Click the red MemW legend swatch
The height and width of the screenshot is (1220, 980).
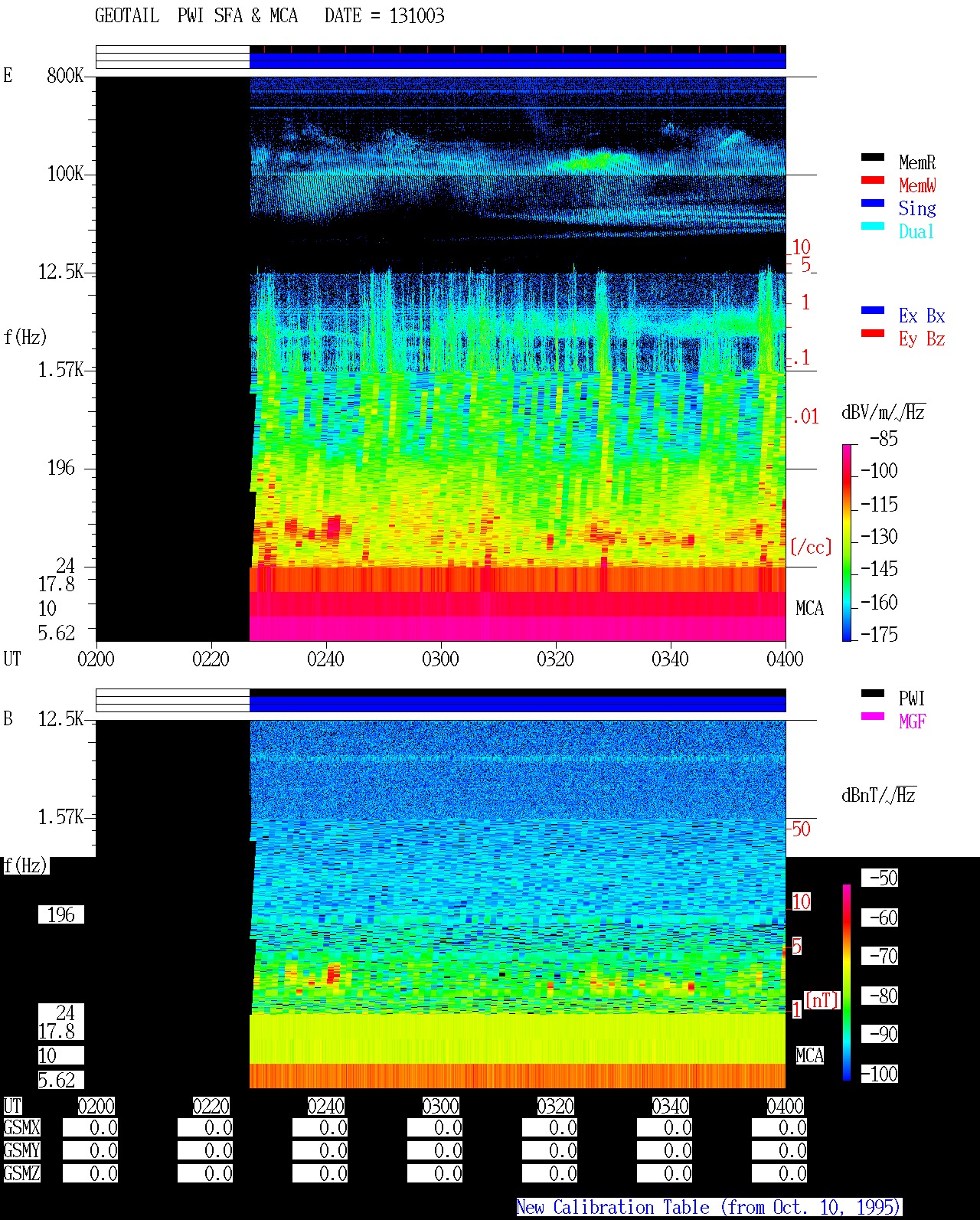873,180
